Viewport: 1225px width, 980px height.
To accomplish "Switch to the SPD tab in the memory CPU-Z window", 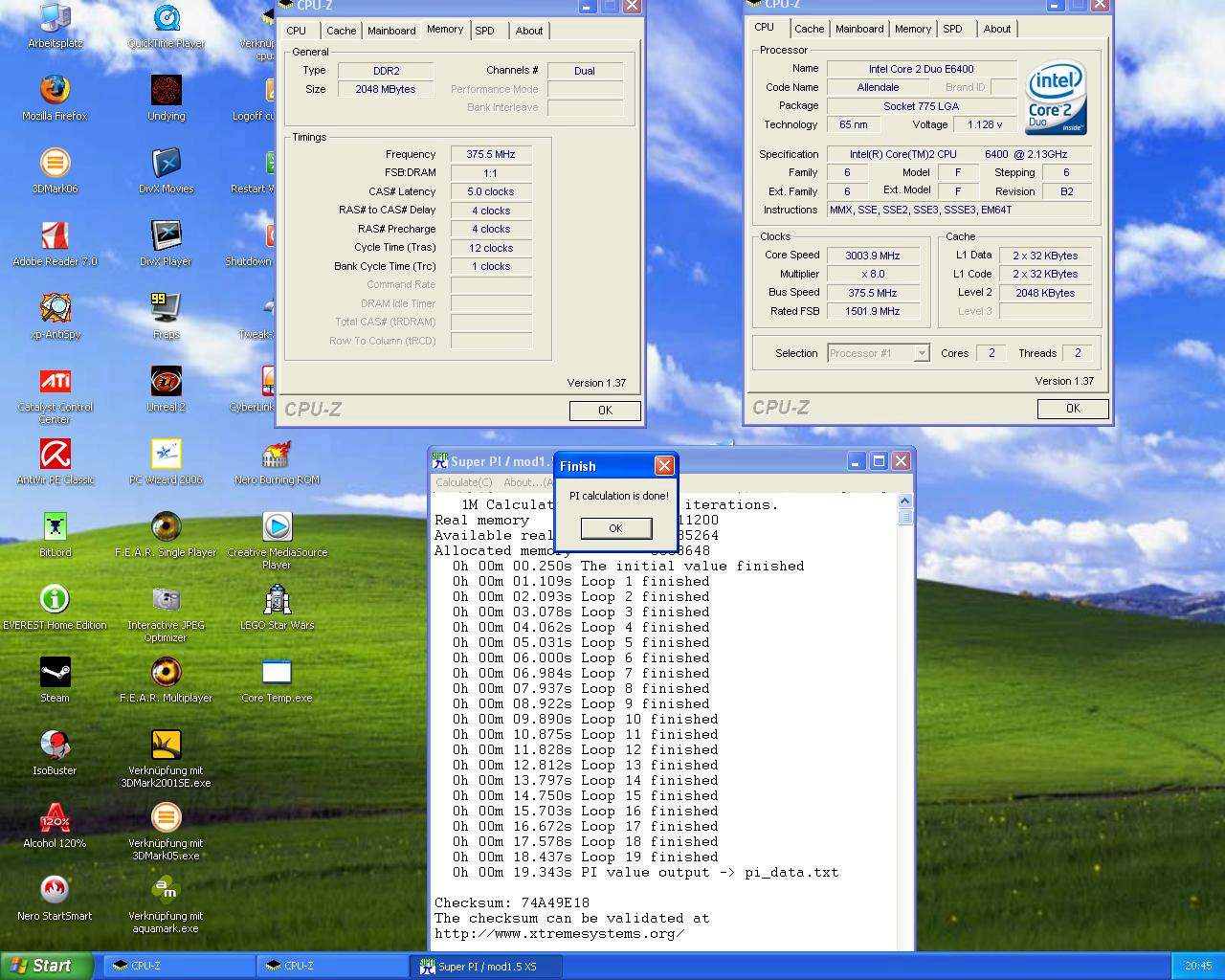I will click(x=485, y=31).
